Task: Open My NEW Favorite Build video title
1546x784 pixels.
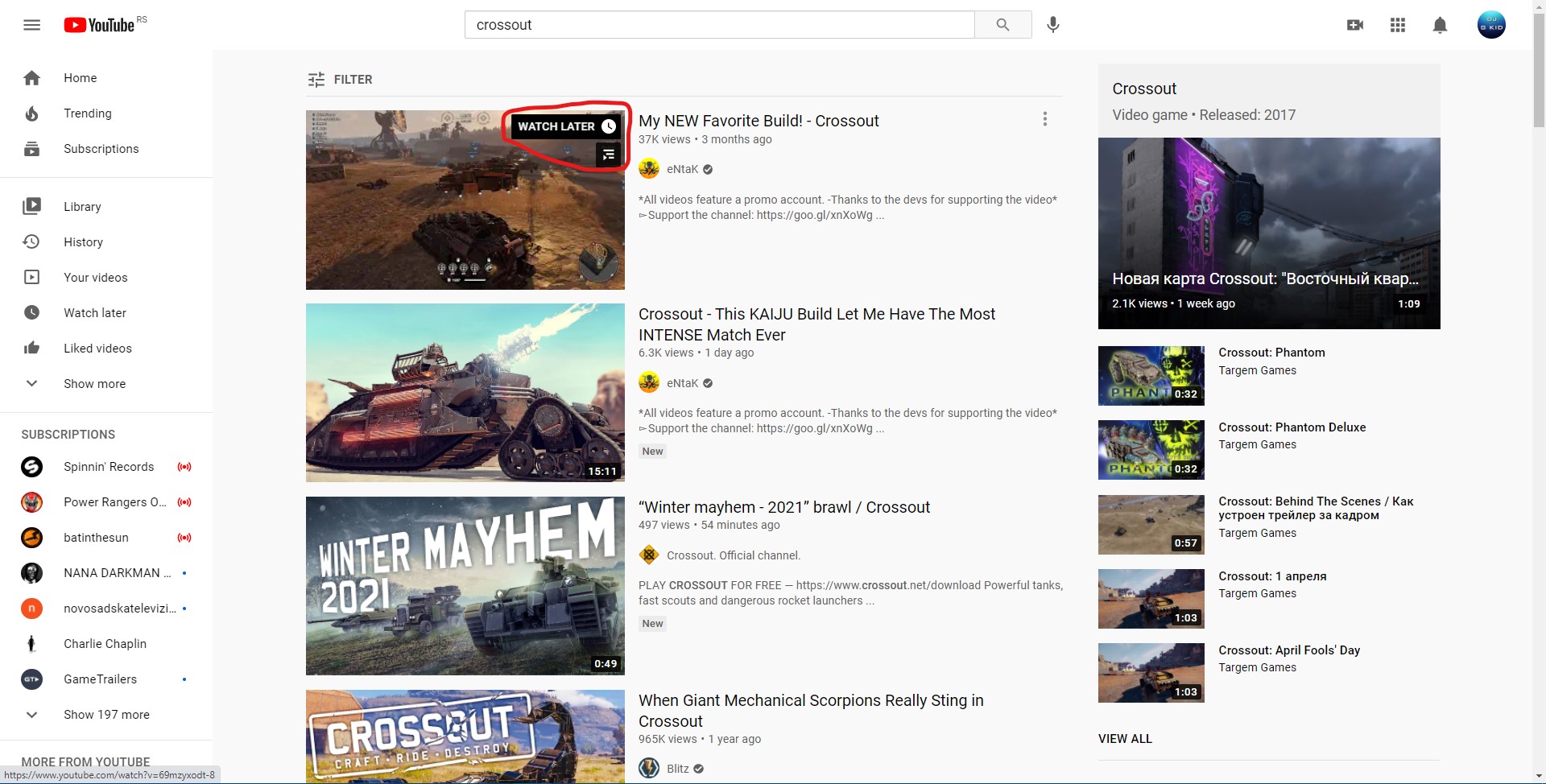Action: click(x=759, y=121)
